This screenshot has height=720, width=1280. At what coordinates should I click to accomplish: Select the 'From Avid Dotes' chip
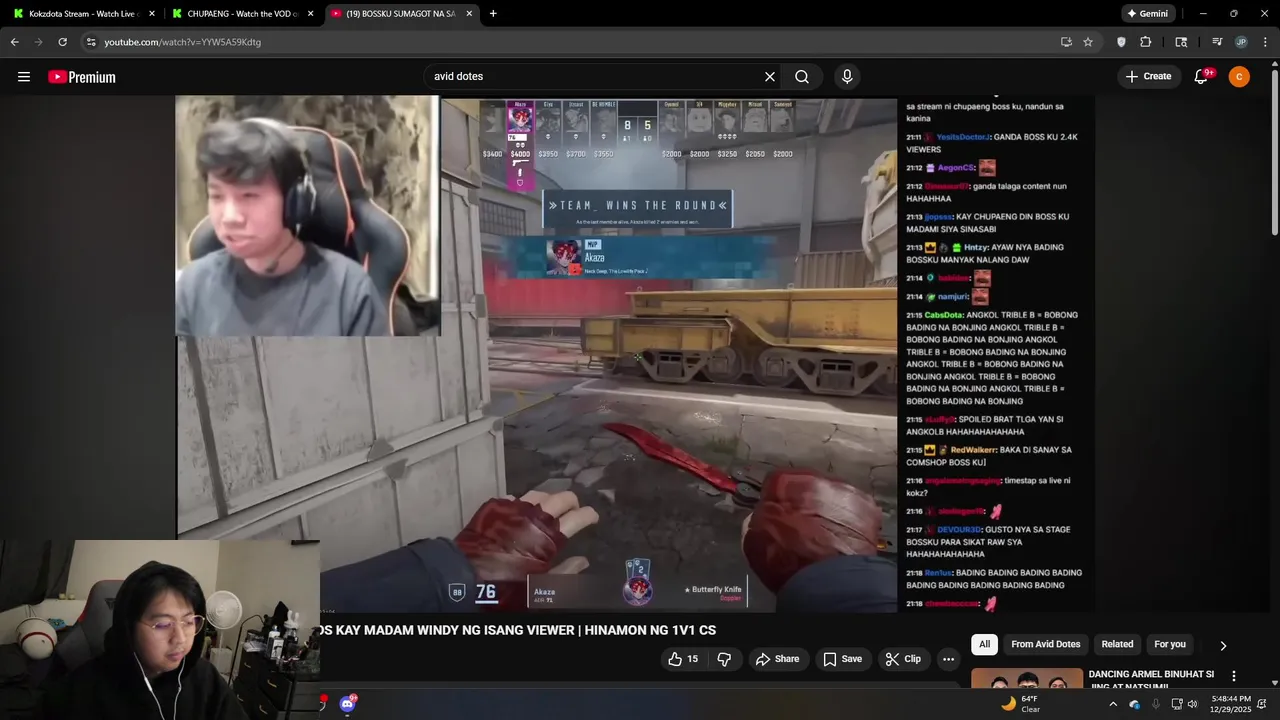click(x=1046, y=645)
